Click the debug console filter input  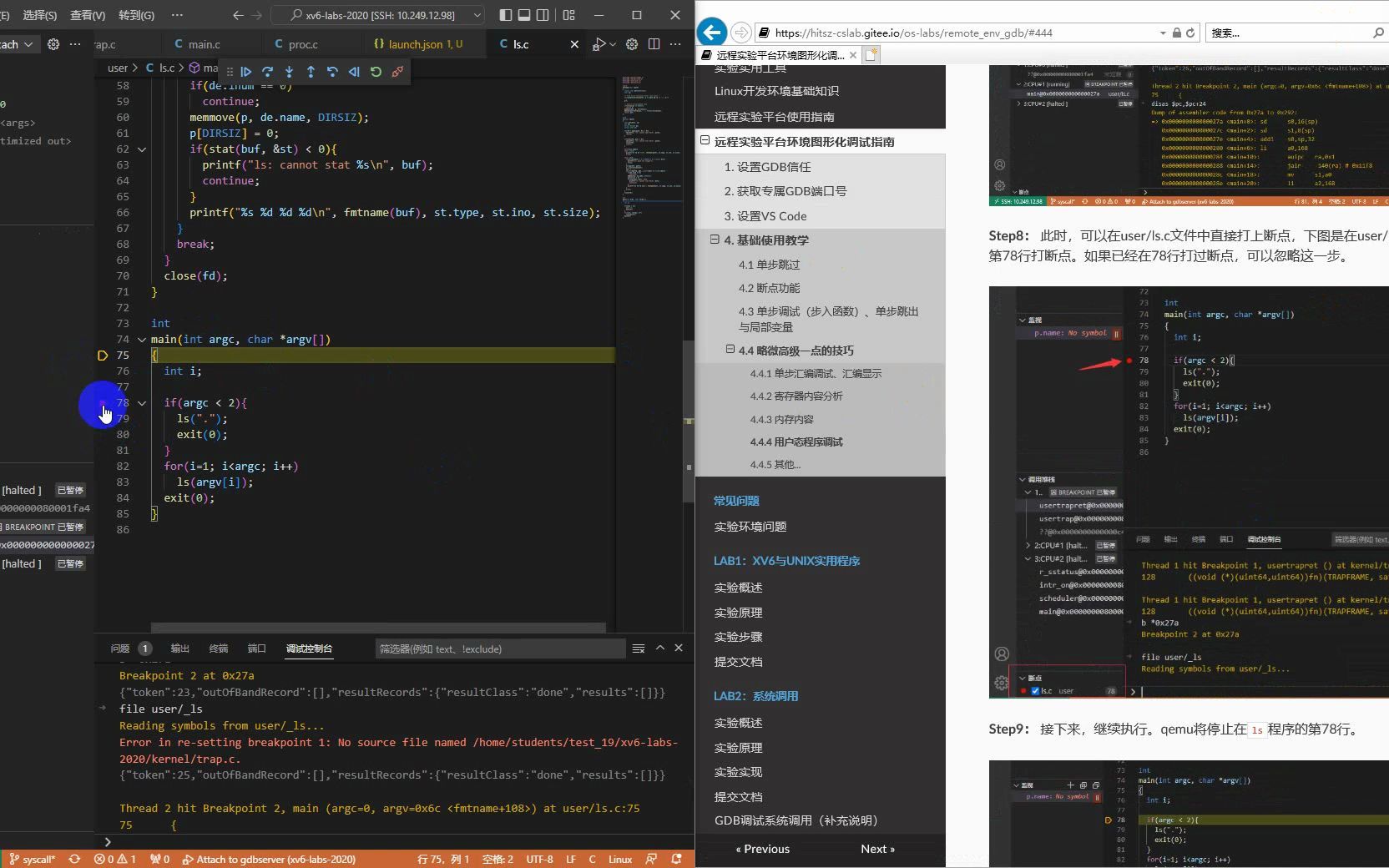tap(500, 648)
